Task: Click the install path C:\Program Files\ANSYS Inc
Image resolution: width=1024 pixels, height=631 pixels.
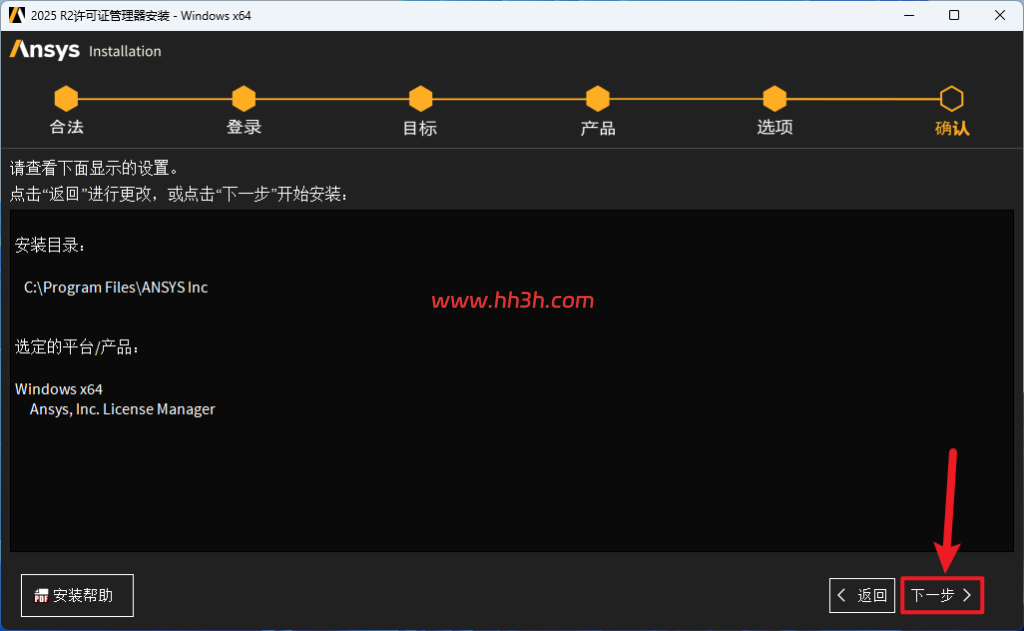Action: [x=116, y=287]
